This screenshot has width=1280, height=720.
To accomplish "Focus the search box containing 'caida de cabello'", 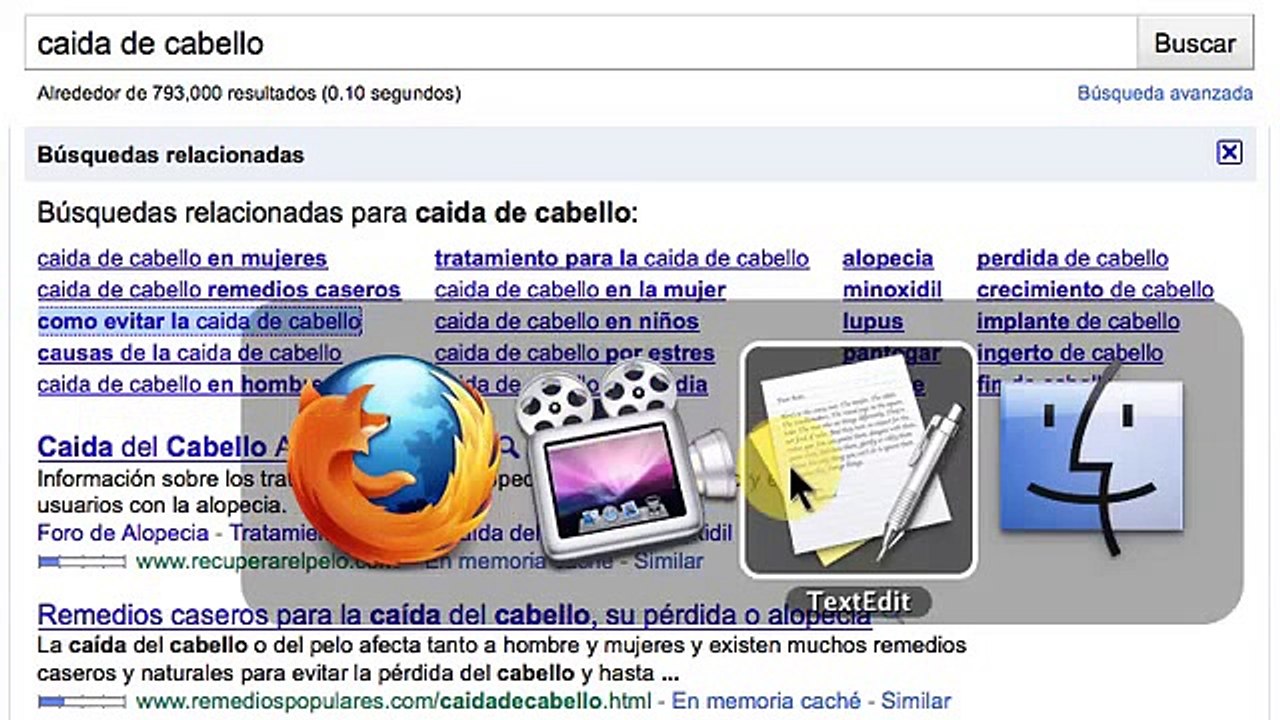I will click(x=581, y=43).
